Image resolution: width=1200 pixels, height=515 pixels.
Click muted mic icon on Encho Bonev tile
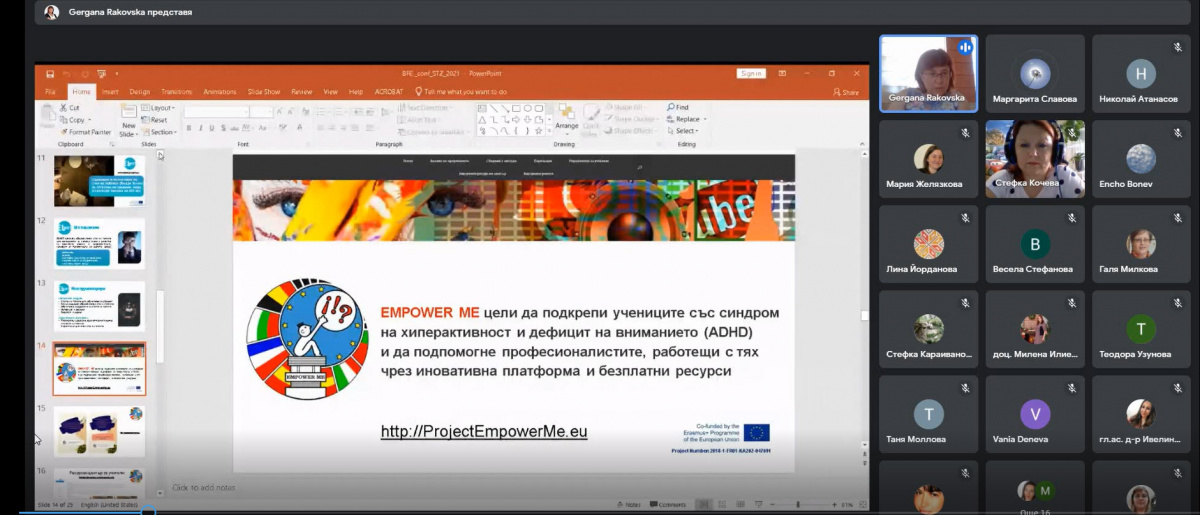1179,133
